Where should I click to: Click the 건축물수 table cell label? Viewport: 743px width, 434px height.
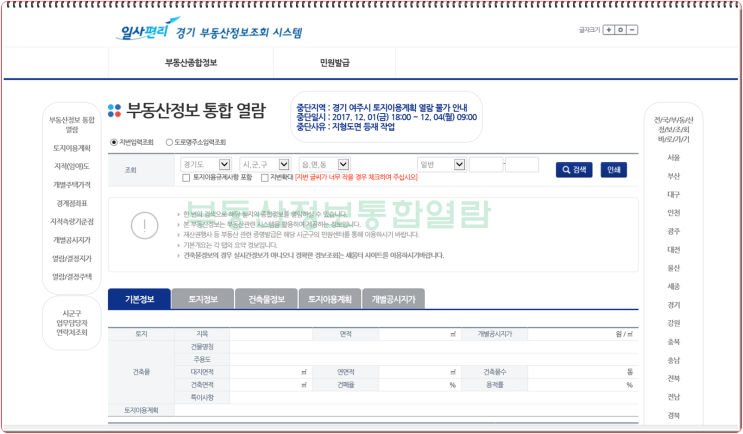click(x=494, y=372)
